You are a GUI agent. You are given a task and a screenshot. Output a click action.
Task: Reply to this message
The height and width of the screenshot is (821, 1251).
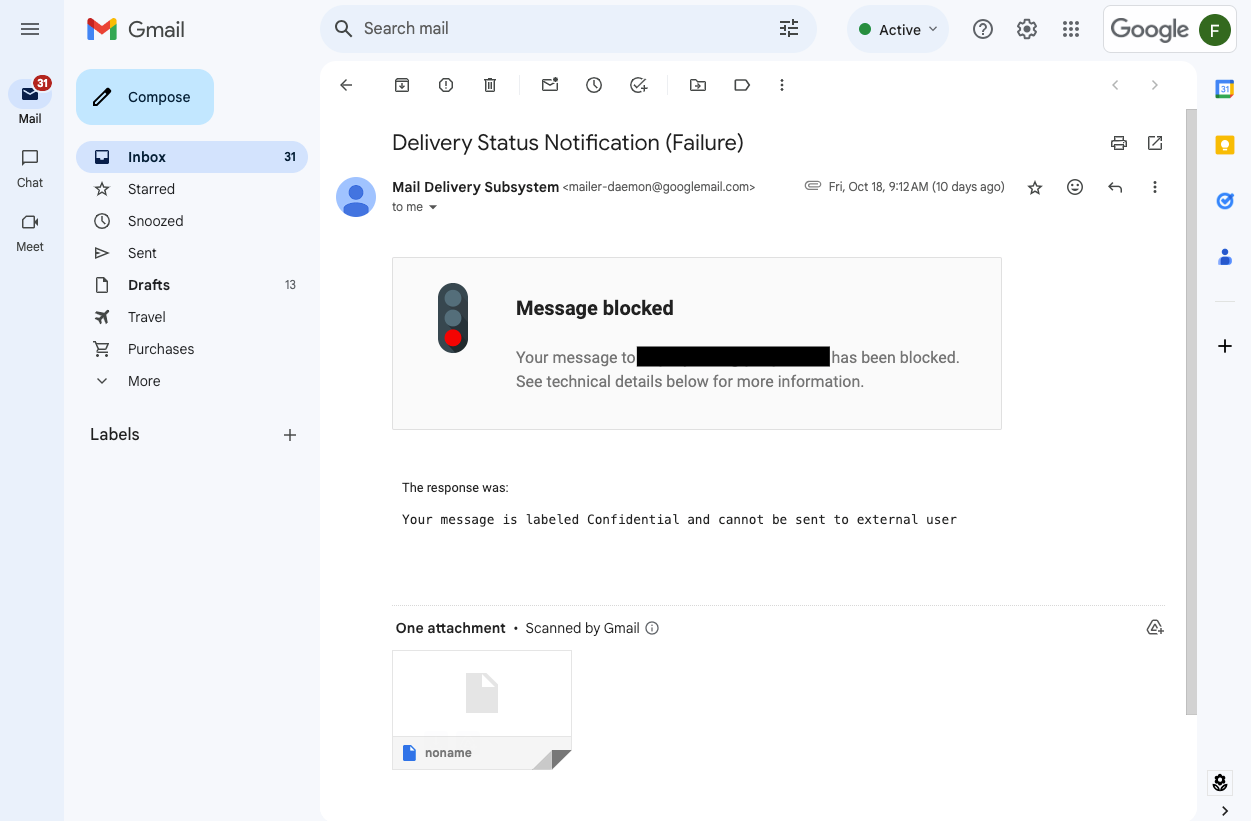pyautogui.click(x=1115, y=187)
